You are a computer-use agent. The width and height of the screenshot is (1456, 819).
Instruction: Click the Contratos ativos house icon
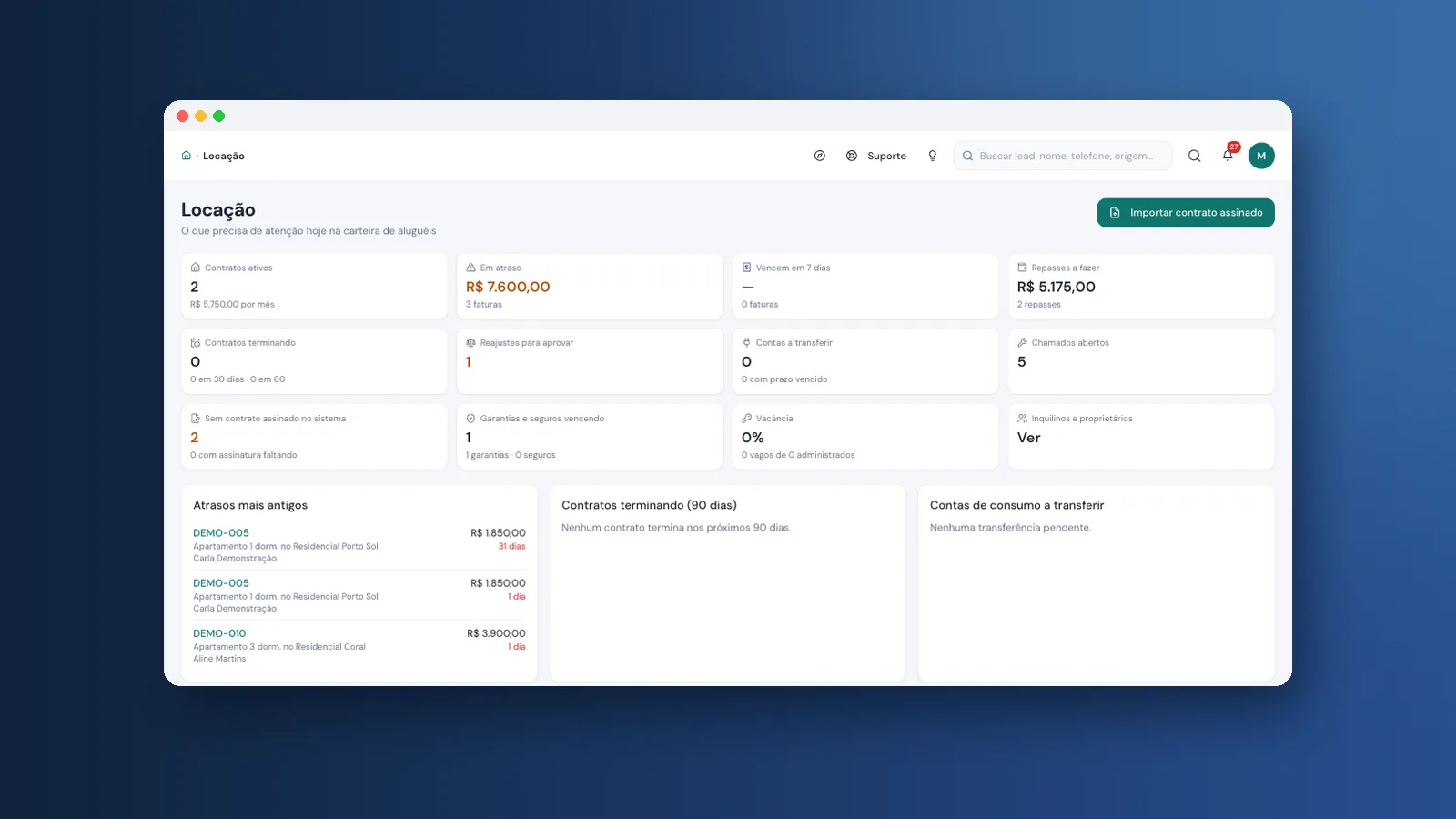(x=195, y=268)
